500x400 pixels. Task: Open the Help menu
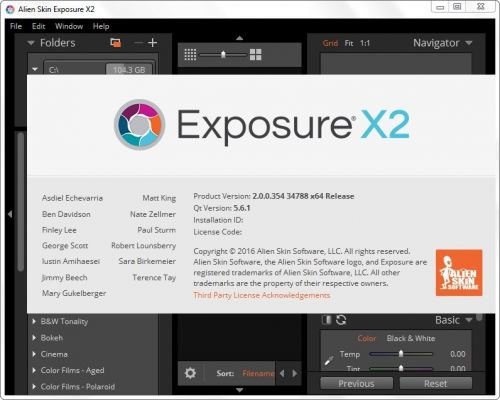coord(101,26)
